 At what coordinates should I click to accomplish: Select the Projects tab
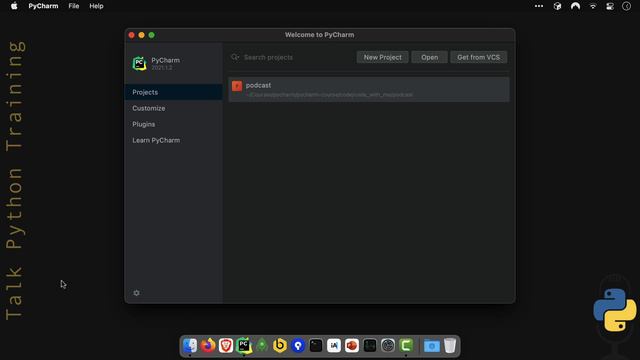173,92
